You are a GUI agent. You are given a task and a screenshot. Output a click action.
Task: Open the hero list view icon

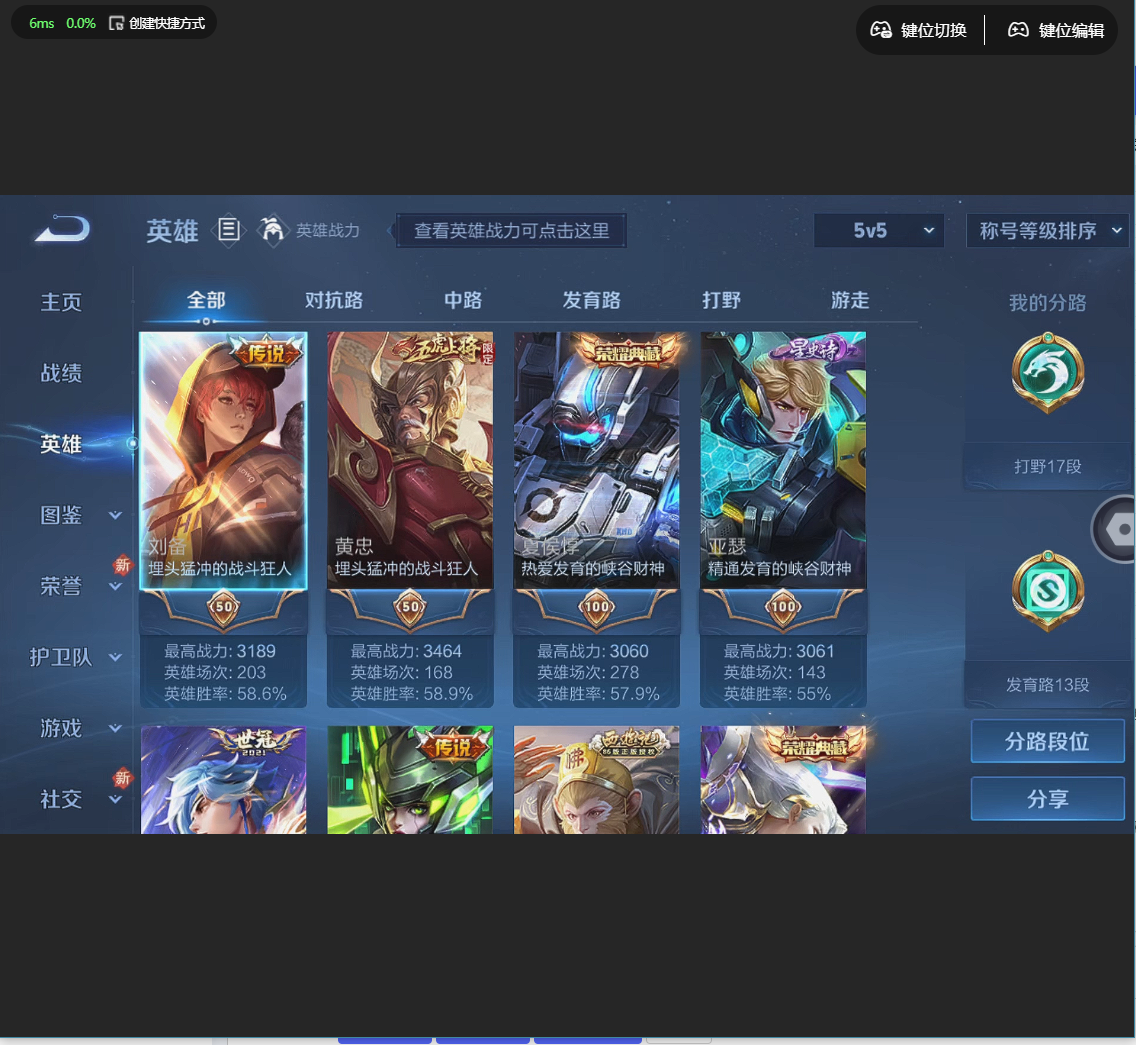tap(229, 230)
